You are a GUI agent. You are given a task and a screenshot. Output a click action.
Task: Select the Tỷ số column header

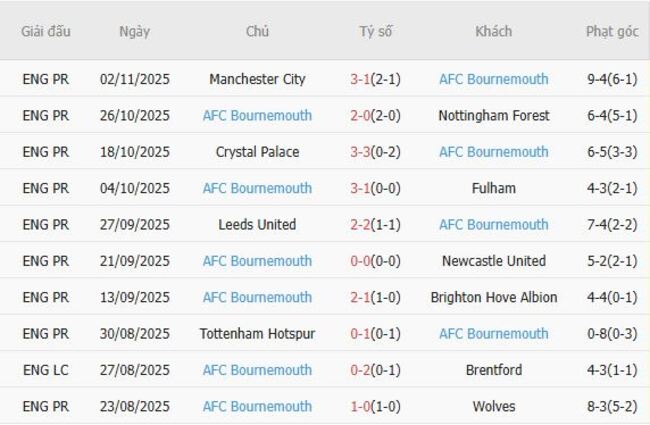(376, 32)
